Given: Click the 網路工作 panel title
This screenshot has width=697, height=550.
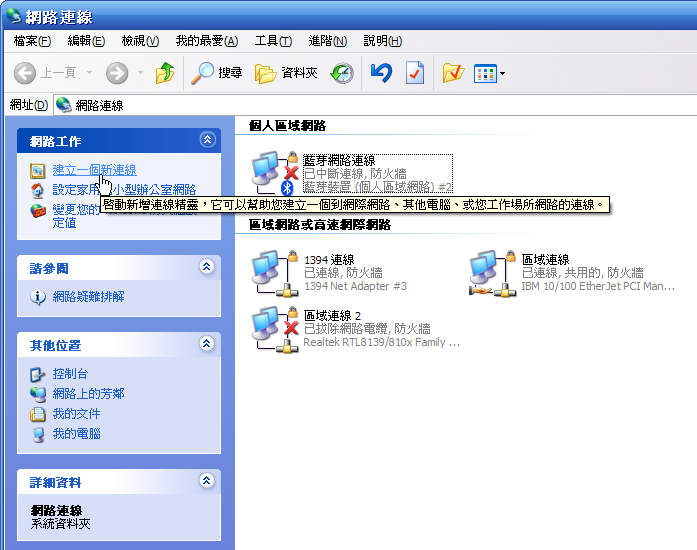Looking at the screenshot, I should coord(55,142).
